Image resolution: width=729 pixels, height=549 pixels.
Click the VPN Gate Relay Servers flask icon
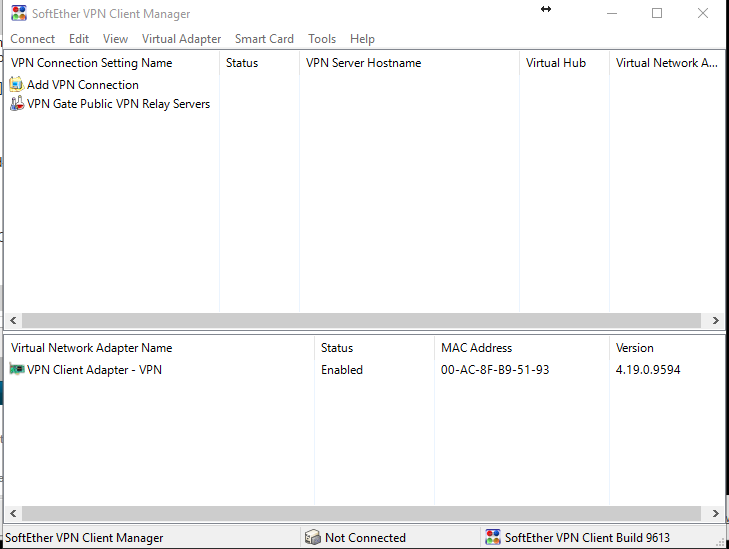(17, 104)
